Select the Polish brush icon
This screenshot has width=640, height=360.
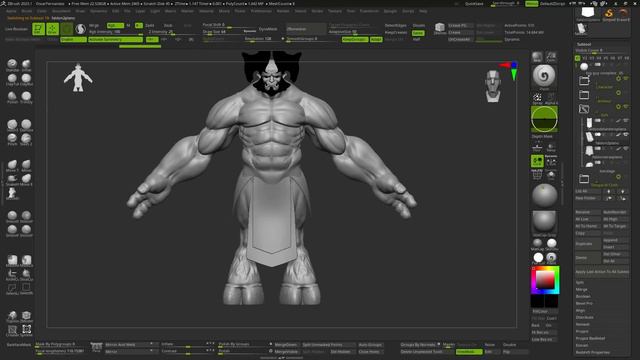click(x=12, y=96)
